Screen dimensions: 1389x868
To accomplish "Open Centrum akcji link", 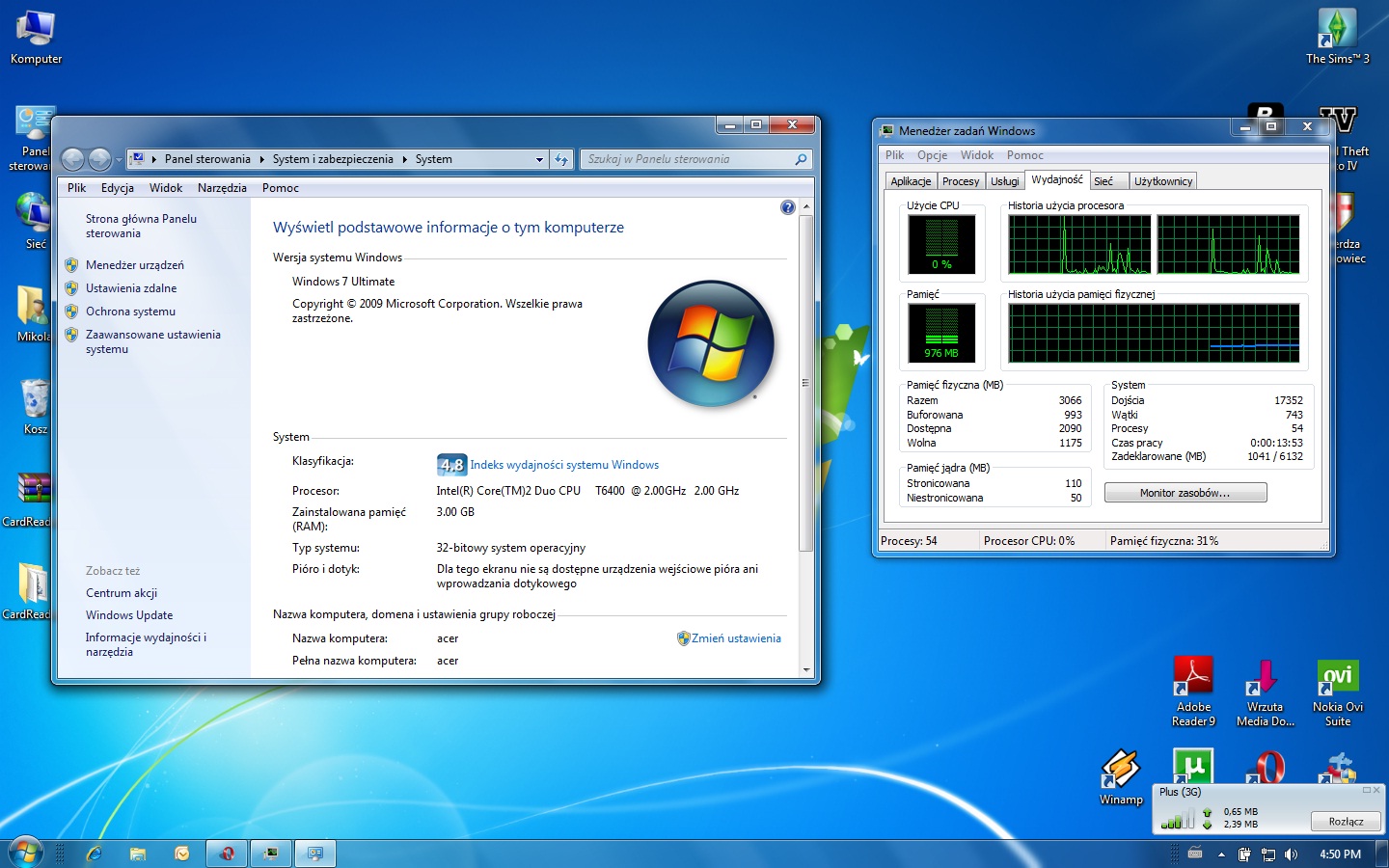I will [x=121, y=593].
